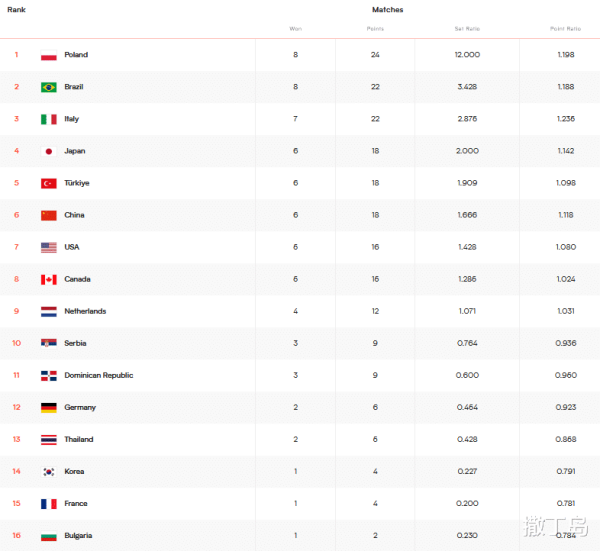Sort by the Won column header

pos(295,29)
